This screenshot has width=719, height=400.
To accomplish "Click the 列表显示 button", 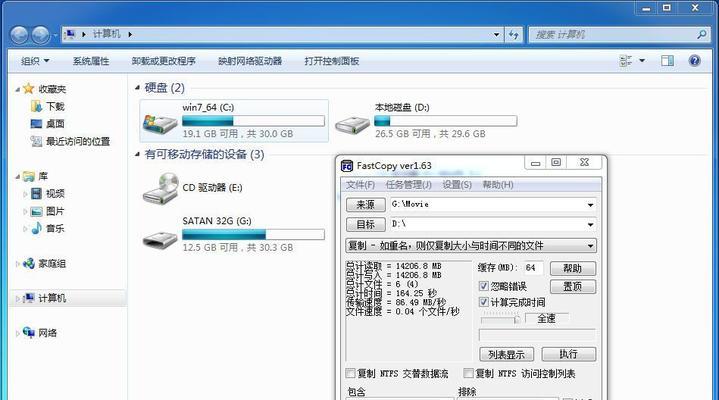I will [506, 354].
